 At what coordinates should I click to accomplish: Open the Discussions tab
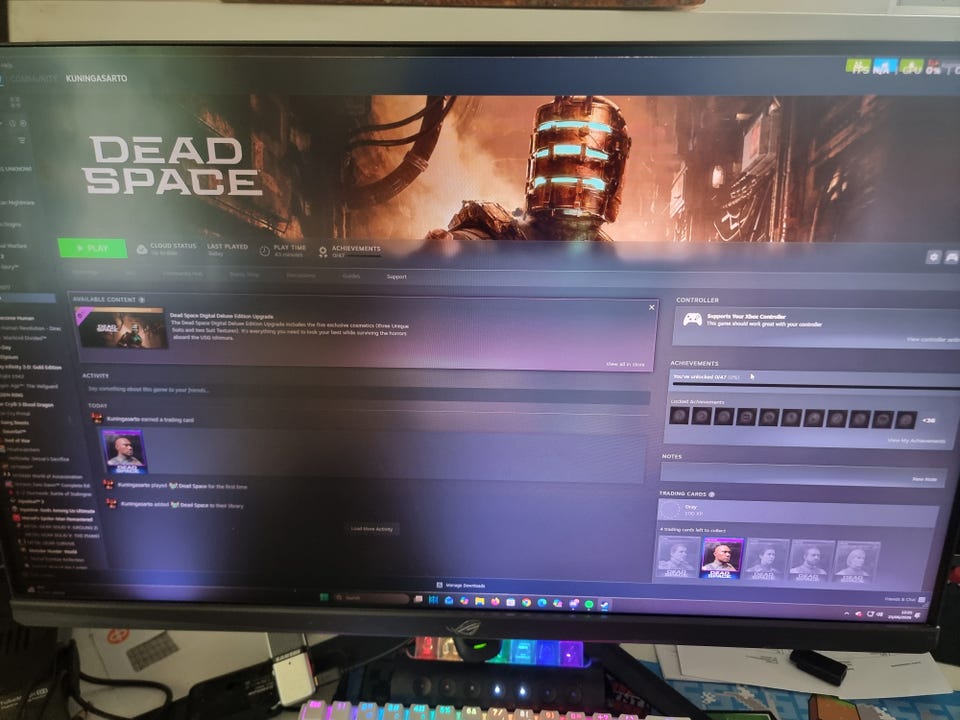coord(301,276)
